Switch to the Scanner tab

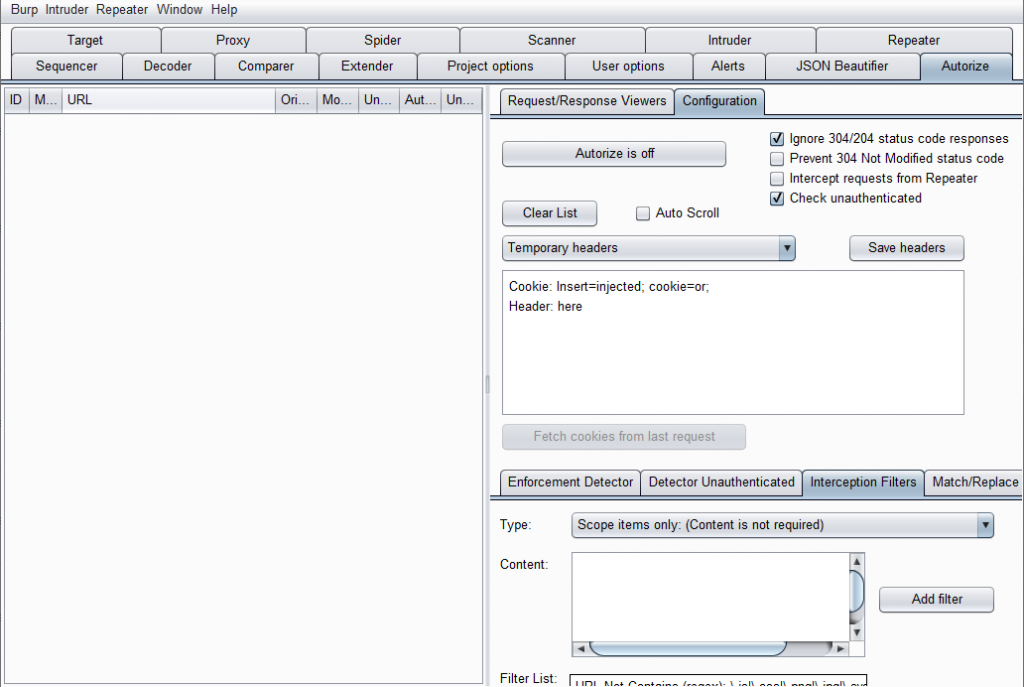pyautogui.click(x=552, y=40)
